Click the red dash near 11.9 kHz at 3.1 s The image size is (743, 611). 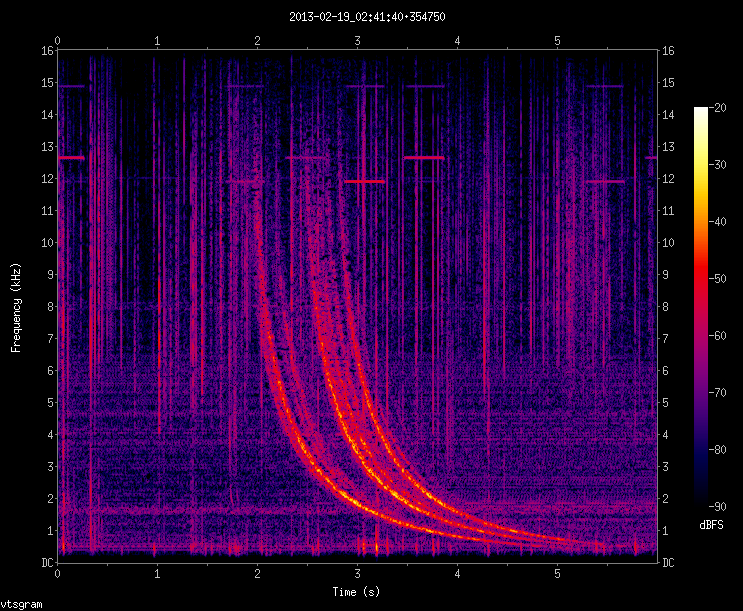(x=364, y=181)
